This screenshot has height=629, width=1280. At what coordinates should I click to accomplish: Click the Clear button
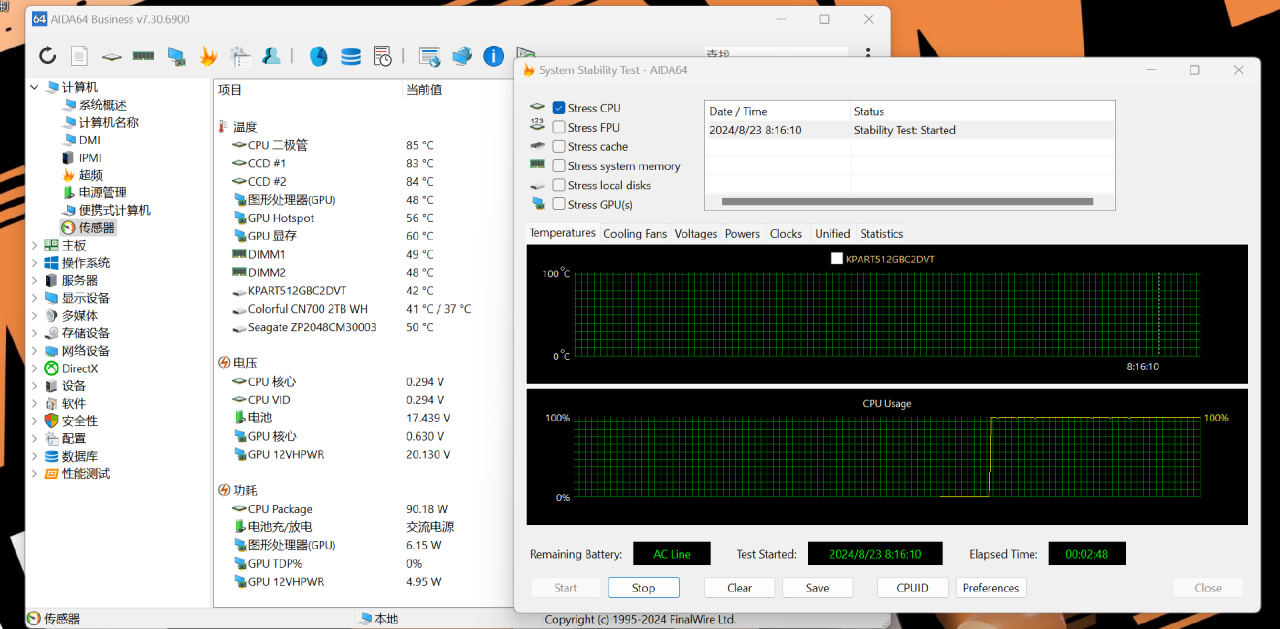coord(740,588)
